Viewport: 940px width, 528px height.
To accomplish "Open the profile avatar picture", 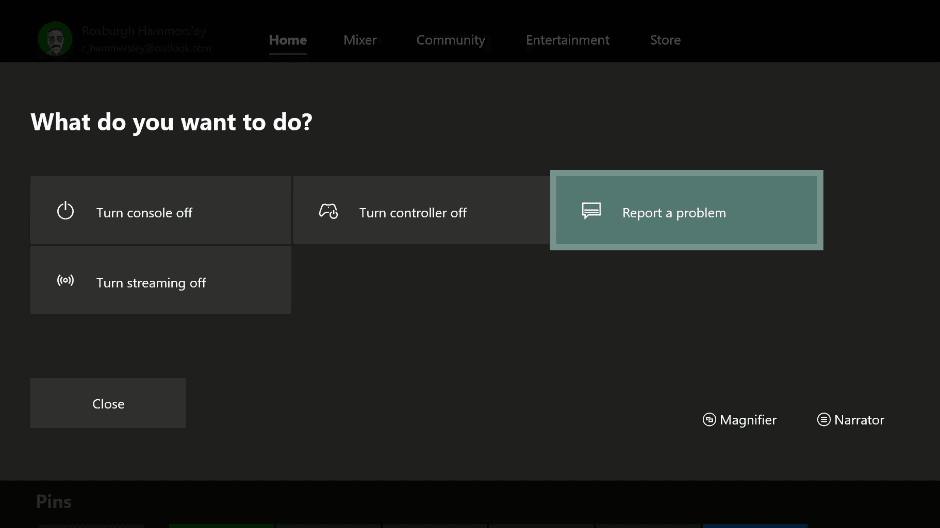I will (x=55, y=39).
